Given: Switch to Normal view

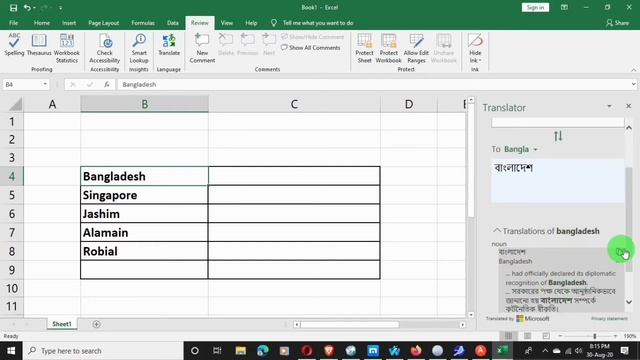Looking at the screenshot, I should 508,336.
